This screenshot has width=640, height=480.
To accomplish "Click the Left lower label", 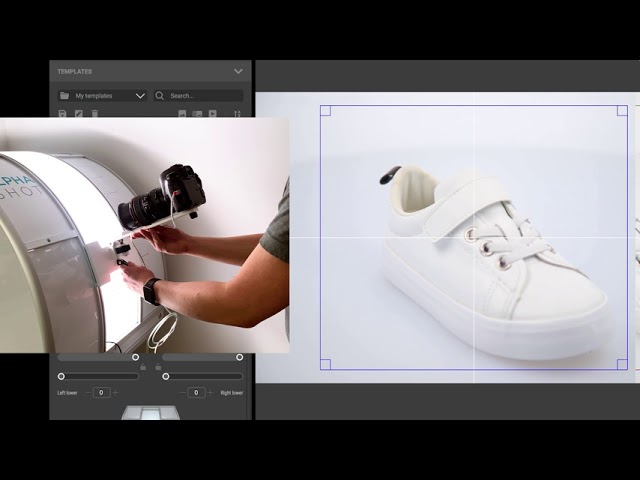I will pyautogui.click(x=67, y=393).
